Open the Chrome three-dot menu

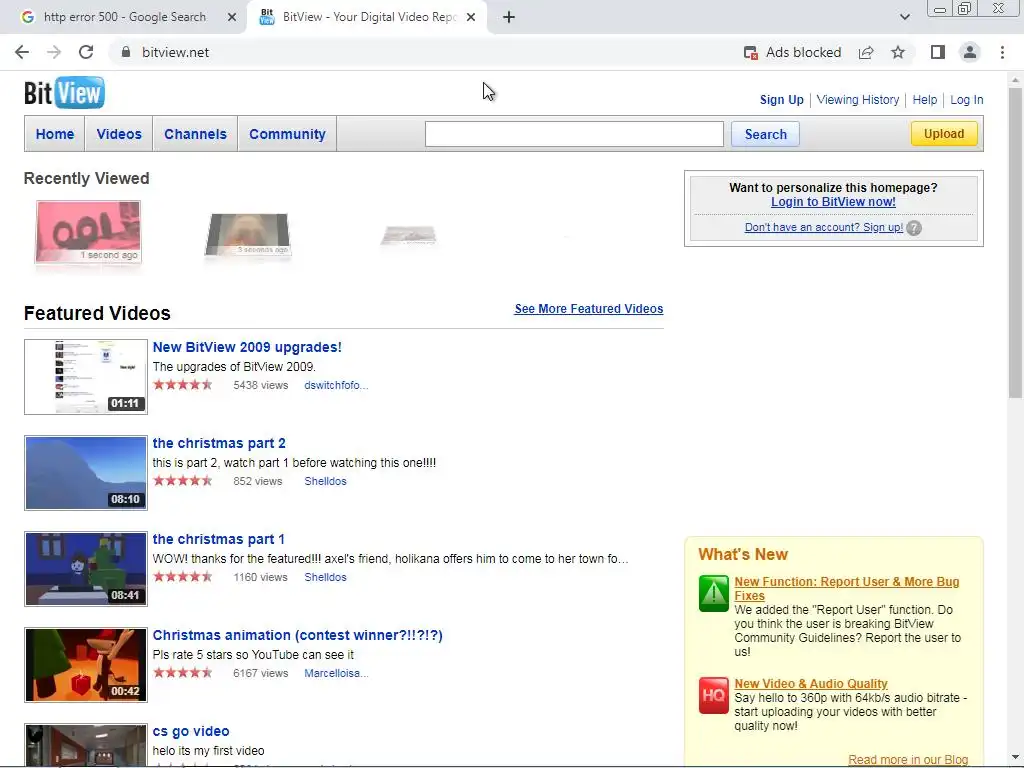pyautogui.click(x=1002, y=52)
